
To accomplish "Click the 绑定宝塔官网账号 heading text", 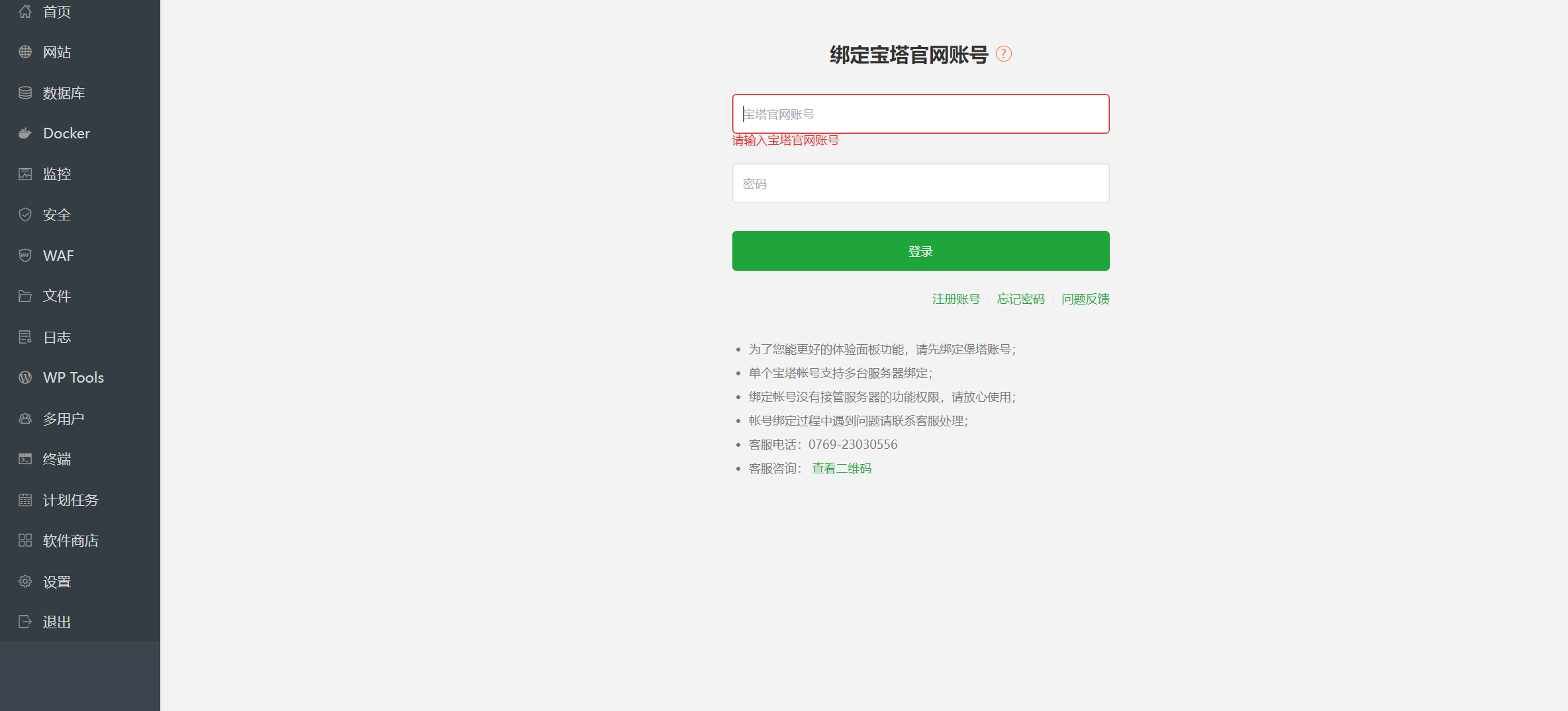I will (908, 54).
